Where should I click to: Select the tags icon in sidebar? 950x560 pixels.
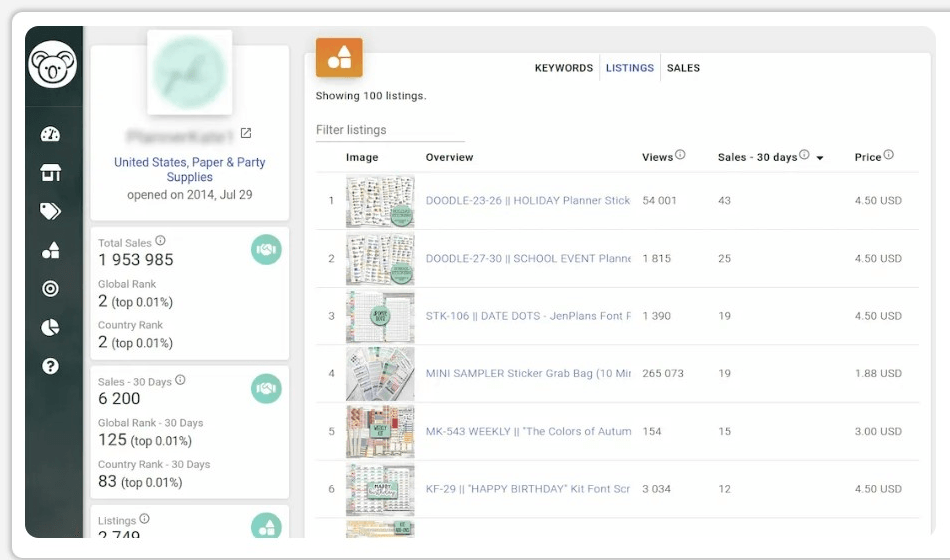pos(51,211)
